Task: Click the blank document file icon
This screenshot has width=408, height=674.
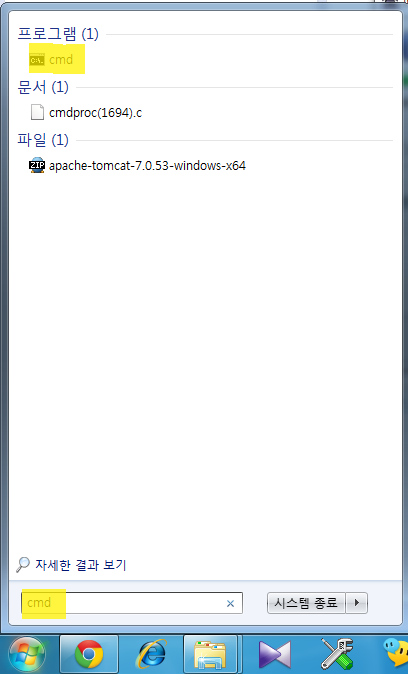Action: (37, 112)
